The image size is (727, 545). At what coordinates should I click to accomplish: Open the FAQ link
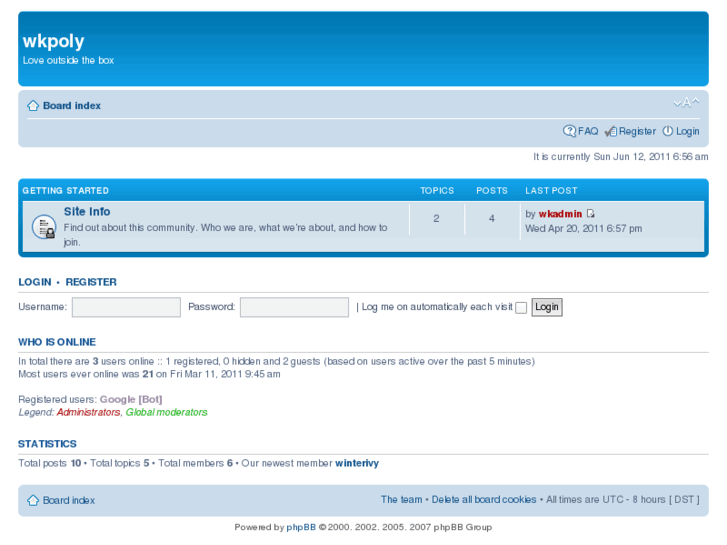tap(588, 131)
